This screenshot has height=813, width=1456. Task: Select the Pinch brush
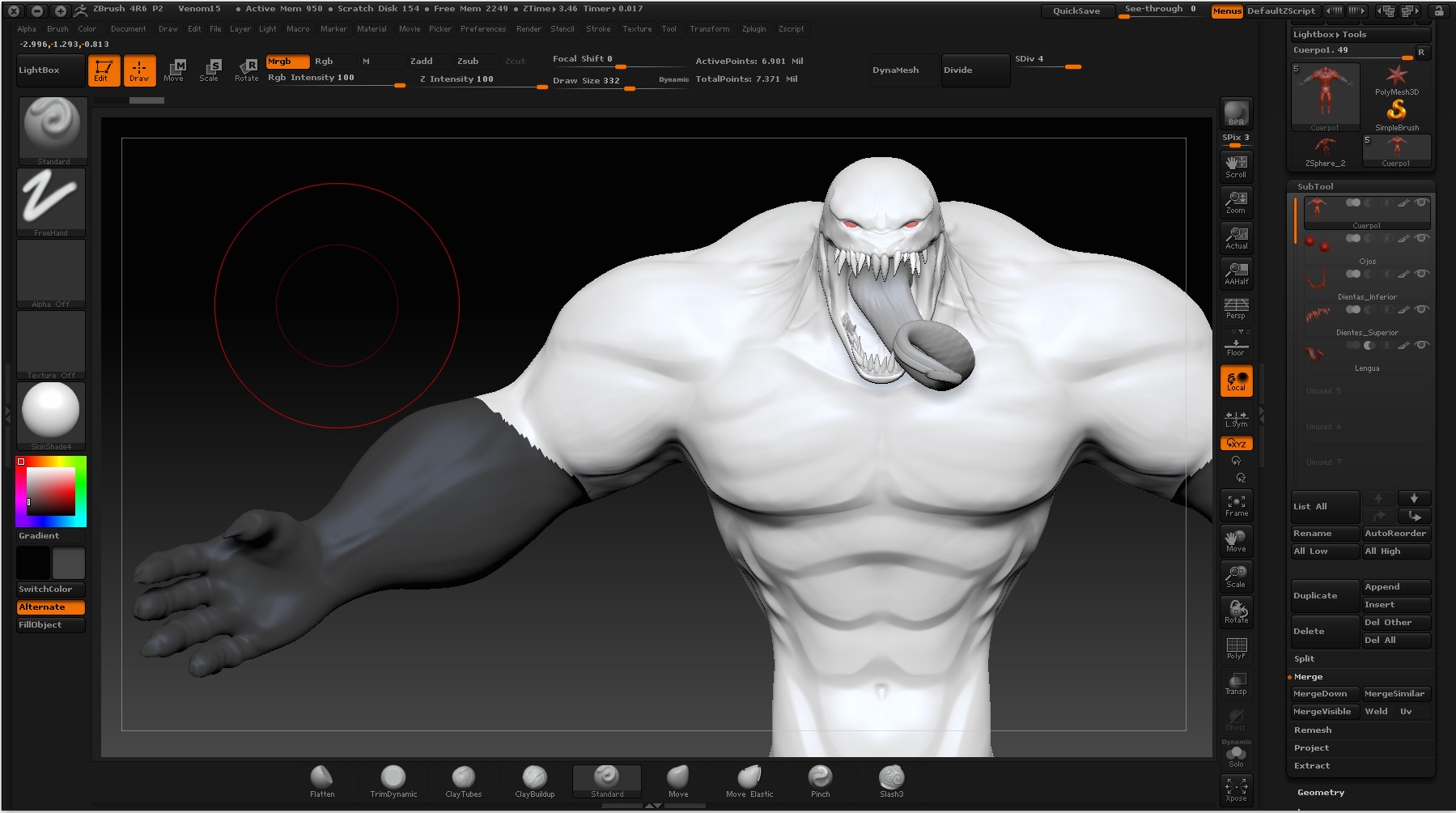820,781
